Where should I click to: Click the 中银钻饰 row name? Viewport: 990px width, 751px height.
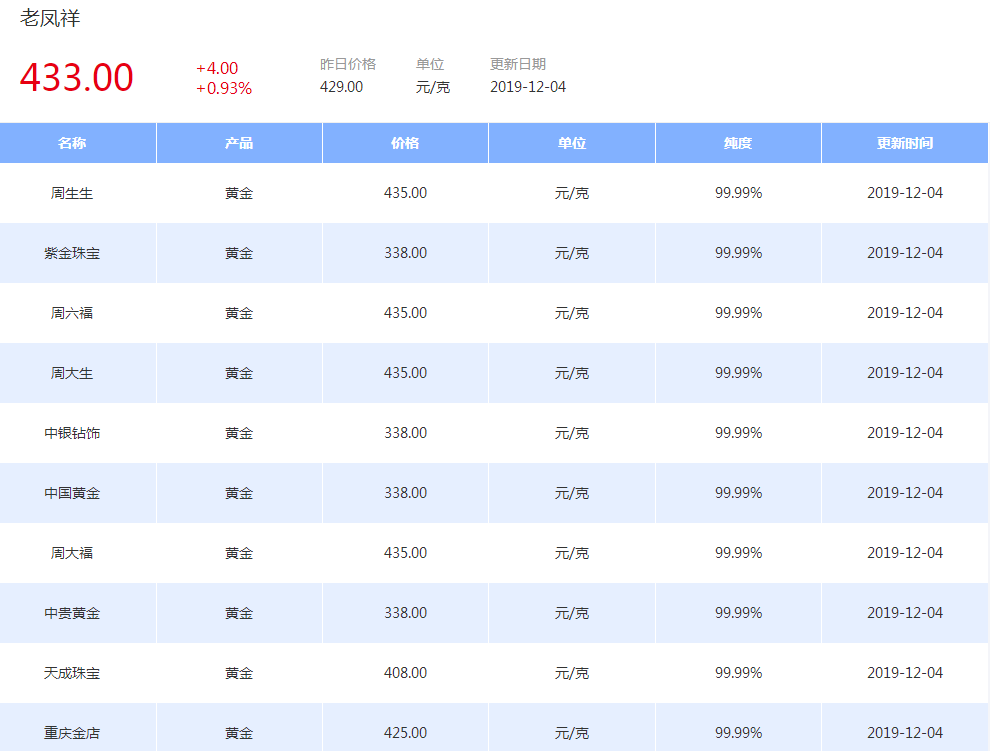[x=72, y=433]
